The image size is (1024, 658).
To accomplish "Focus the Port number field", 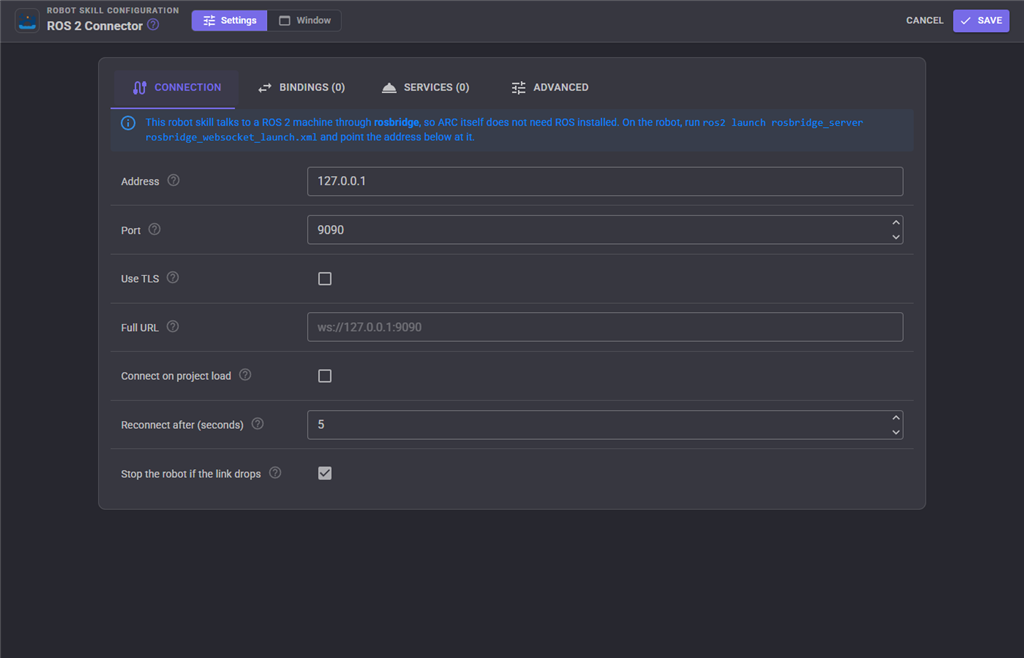I will coord(605,230).
